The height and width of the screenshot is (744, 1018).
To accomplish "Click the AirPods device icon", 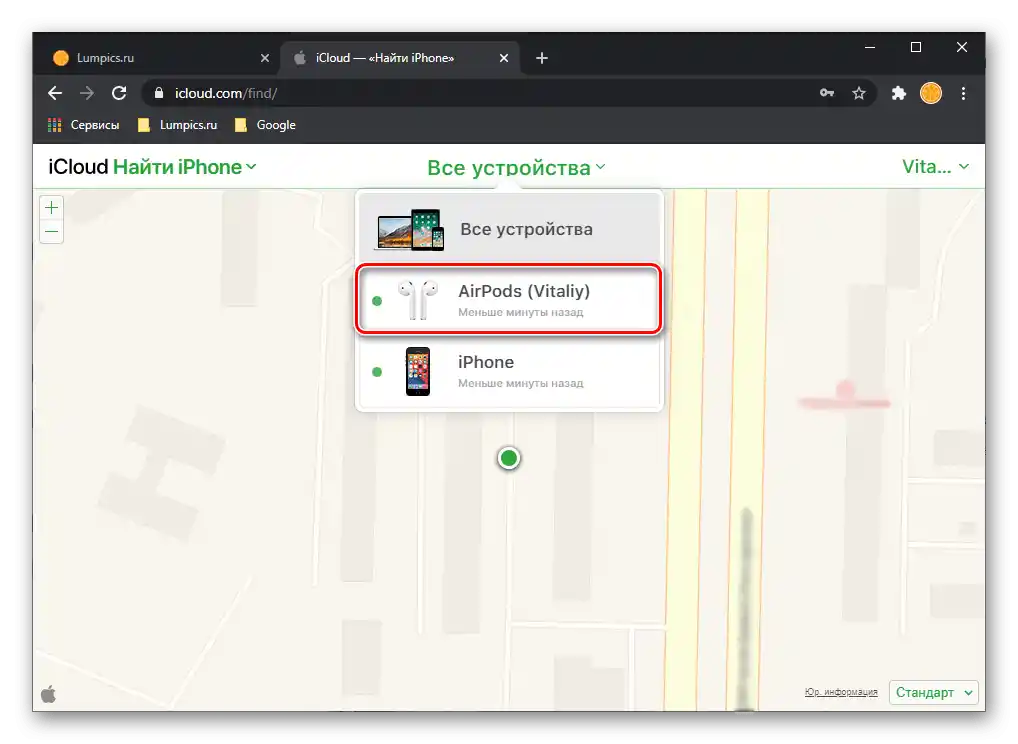I will (x=417, y=299).
